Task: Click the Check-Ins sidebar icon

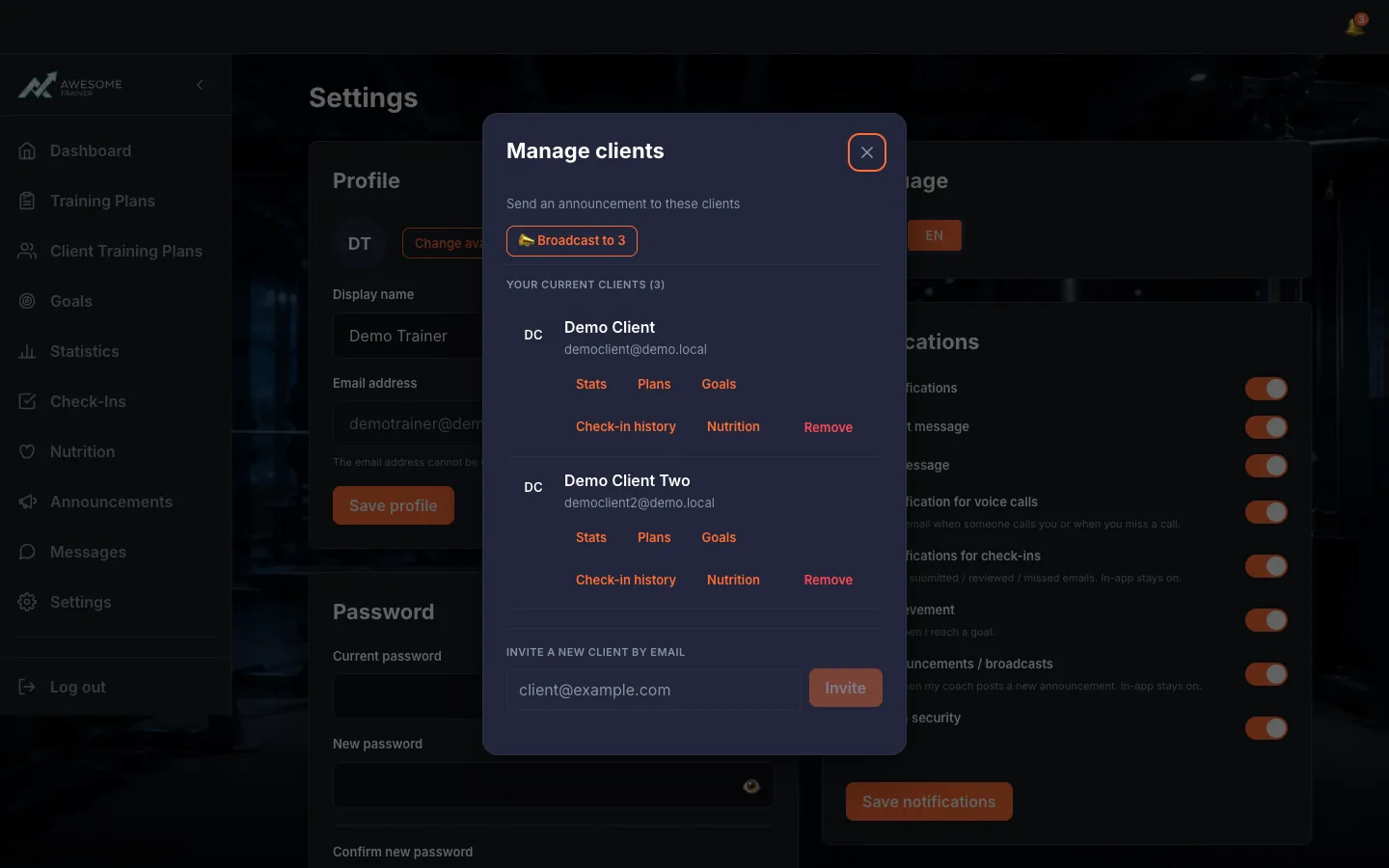Action: [x=27, y=401]
